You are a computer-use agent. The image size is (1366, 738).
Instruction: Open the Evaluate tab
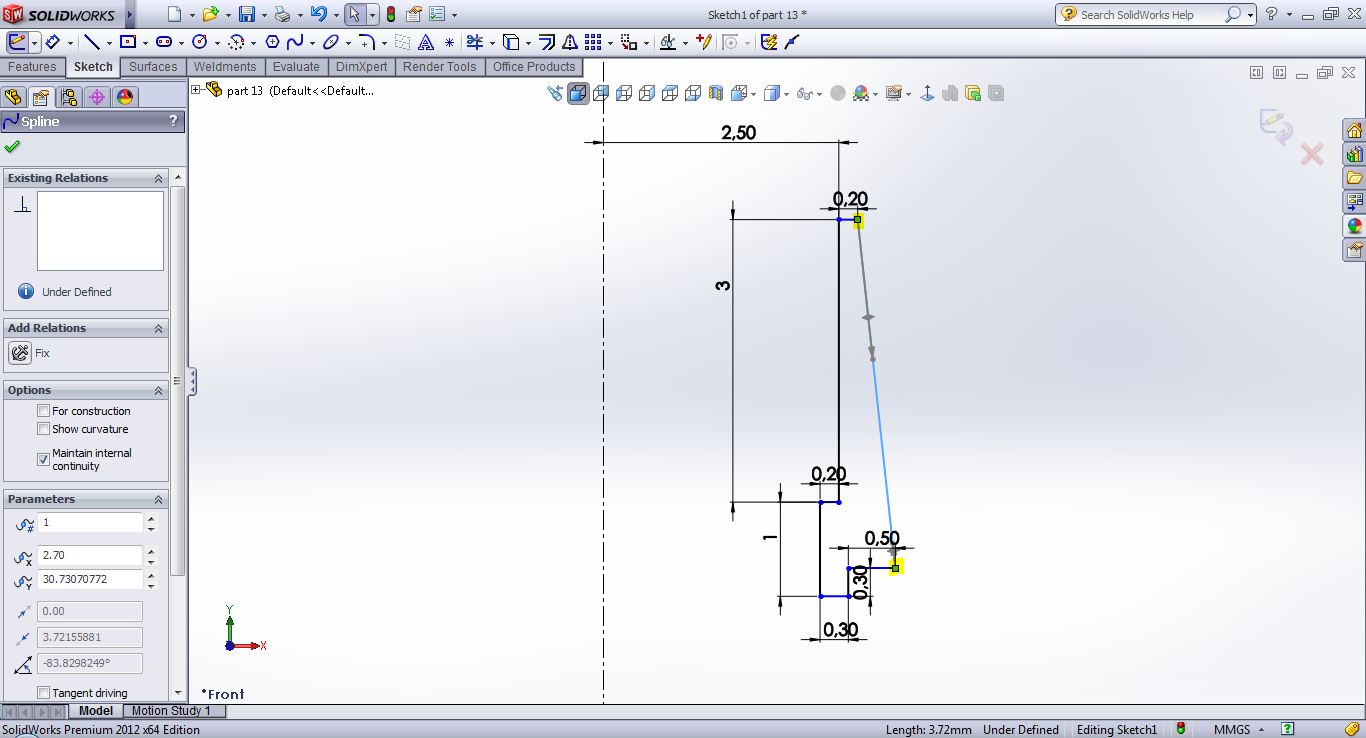point(296,67)
